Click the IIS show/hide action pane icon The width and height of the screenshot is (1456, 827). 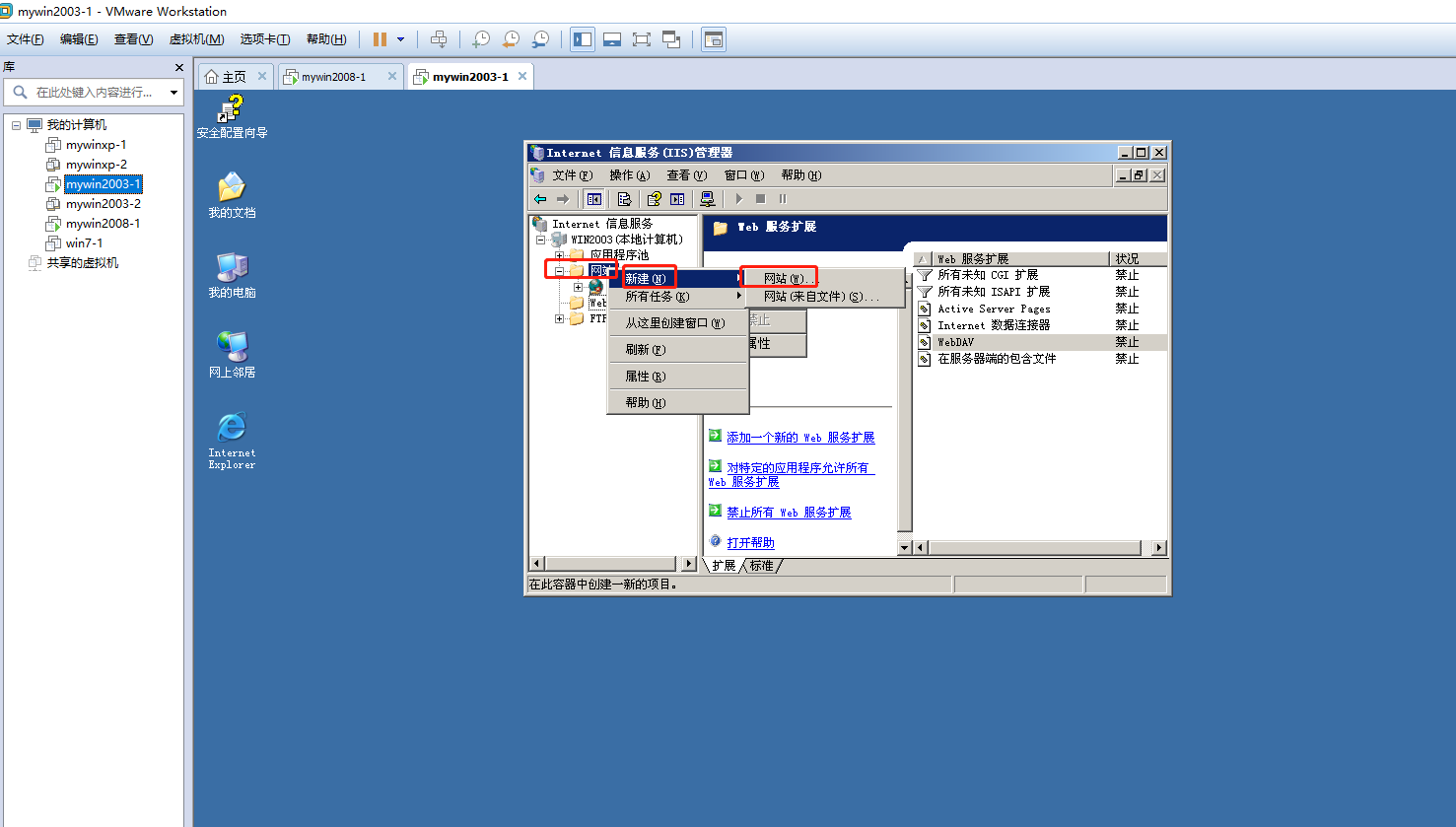coord(677,199)
